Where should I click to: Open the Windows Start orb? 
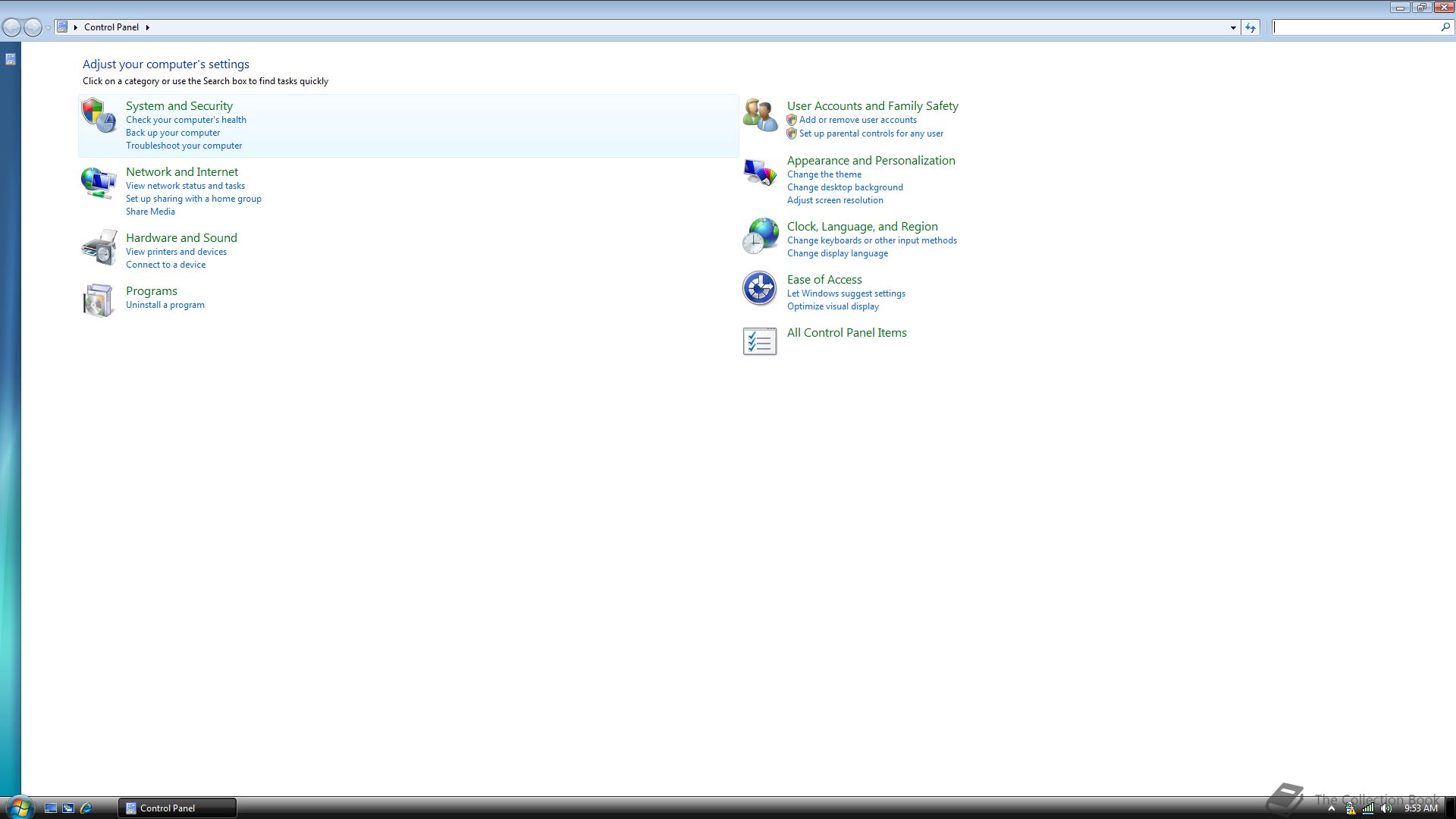19,807
